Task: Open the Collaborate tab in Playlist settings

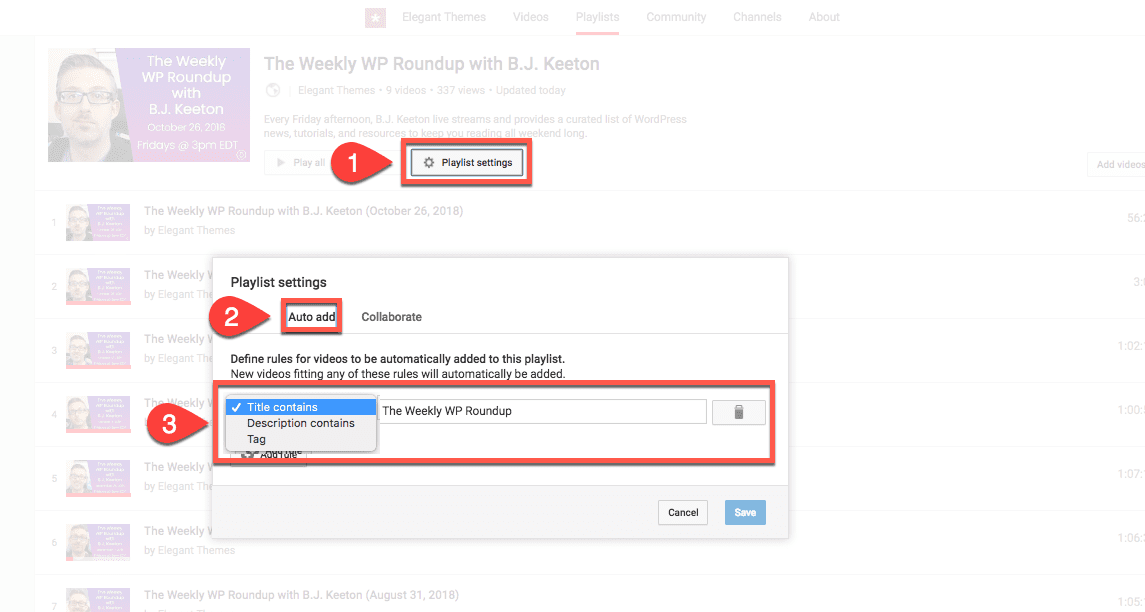Action: pyautogui.click(x=391, y=316)
